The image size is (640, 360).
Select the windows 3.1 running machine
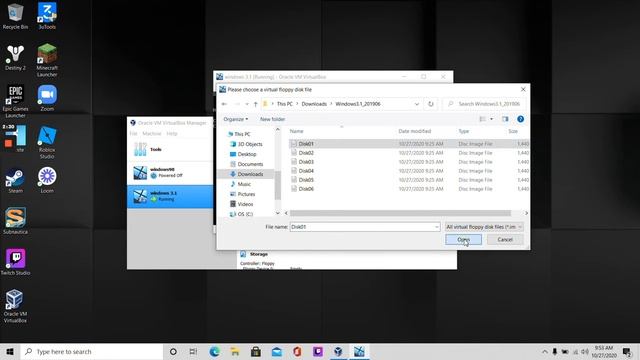click(x=170, y=196)
